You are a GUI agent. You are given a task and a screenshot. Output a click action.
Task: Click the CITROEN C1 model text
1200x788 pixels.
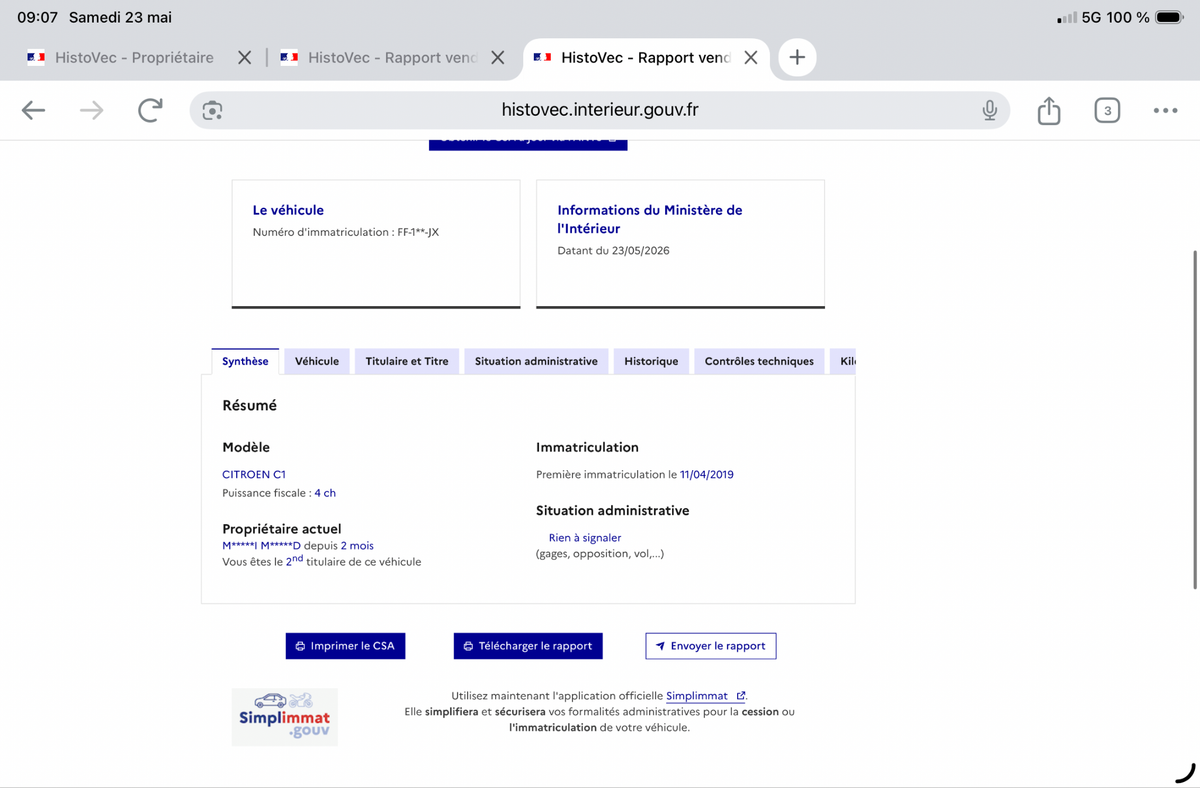254,474
